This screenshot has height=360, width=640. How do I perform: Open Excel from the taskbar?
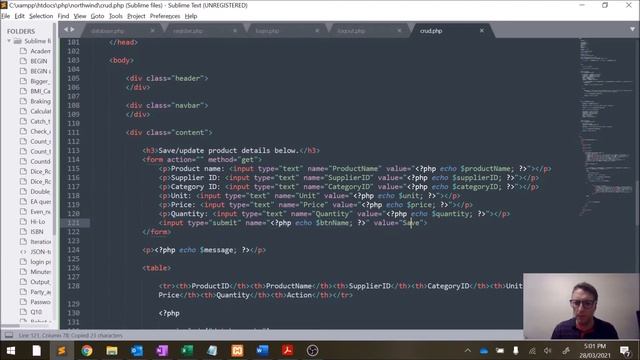[187, 351]
